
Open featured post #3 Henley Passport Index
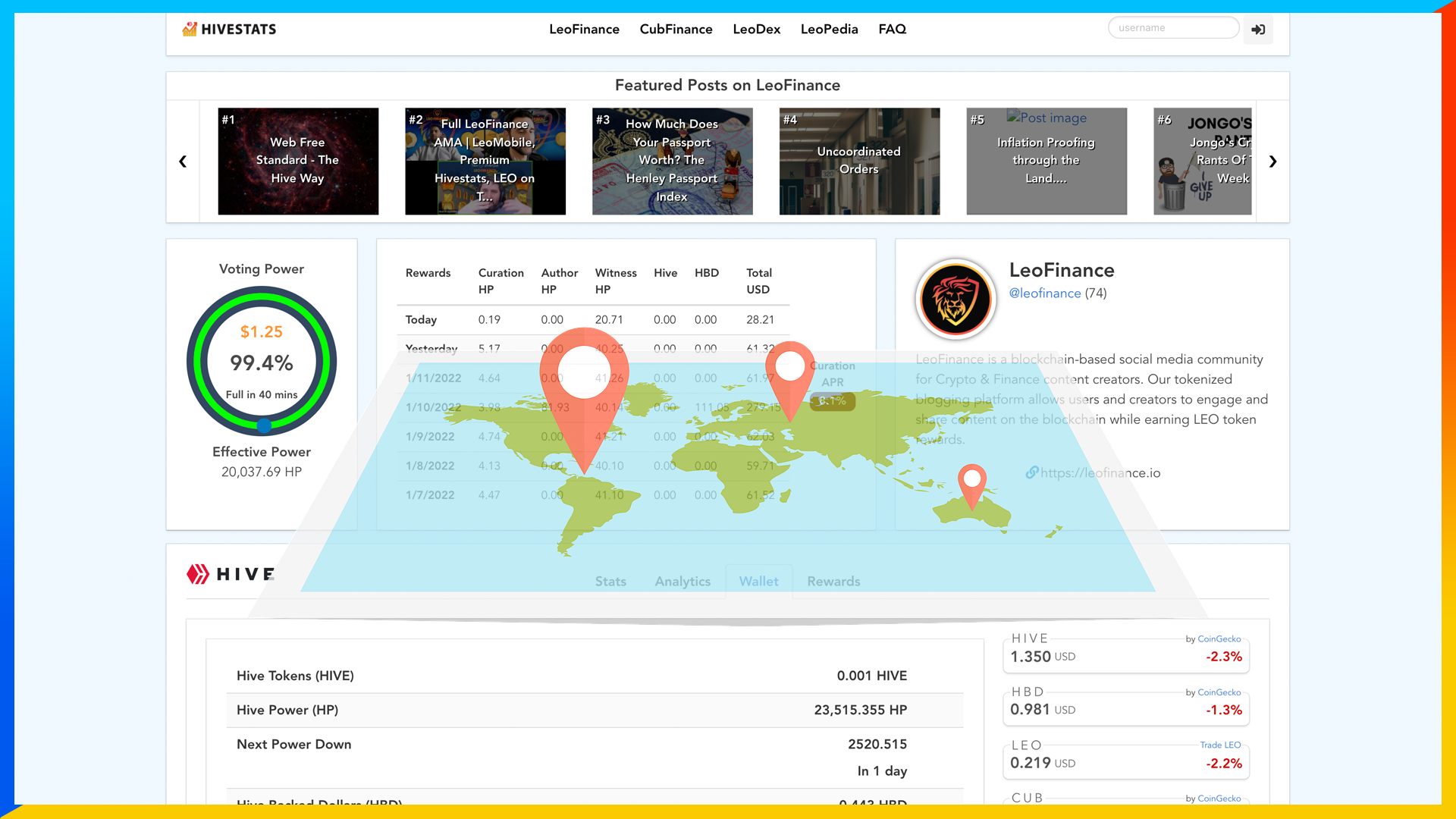(672, 161)
